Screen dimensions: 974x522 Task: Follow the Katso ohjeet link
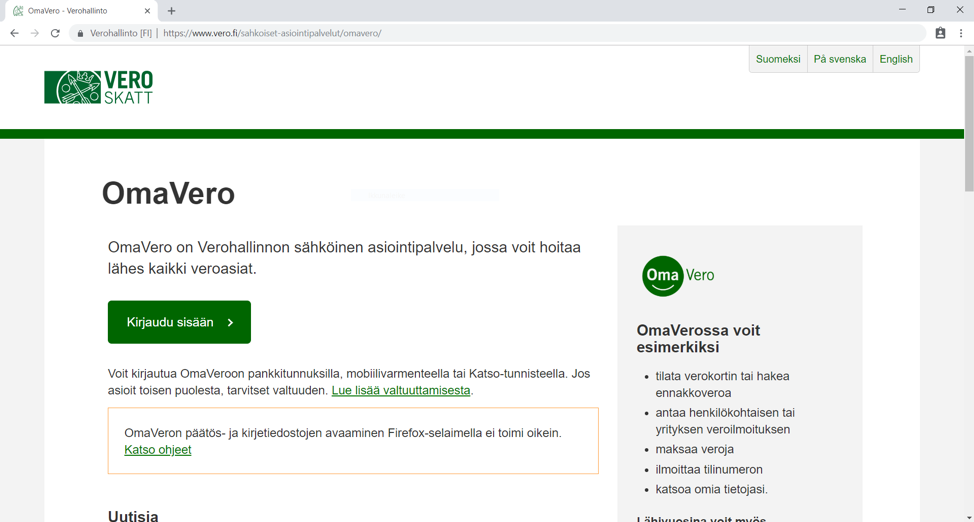coord(158,450)
